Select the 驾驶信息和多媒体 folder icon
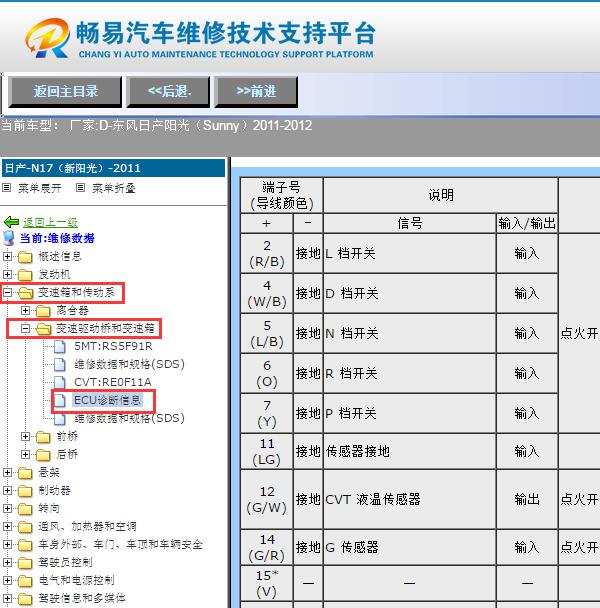 tap(25, 599)
